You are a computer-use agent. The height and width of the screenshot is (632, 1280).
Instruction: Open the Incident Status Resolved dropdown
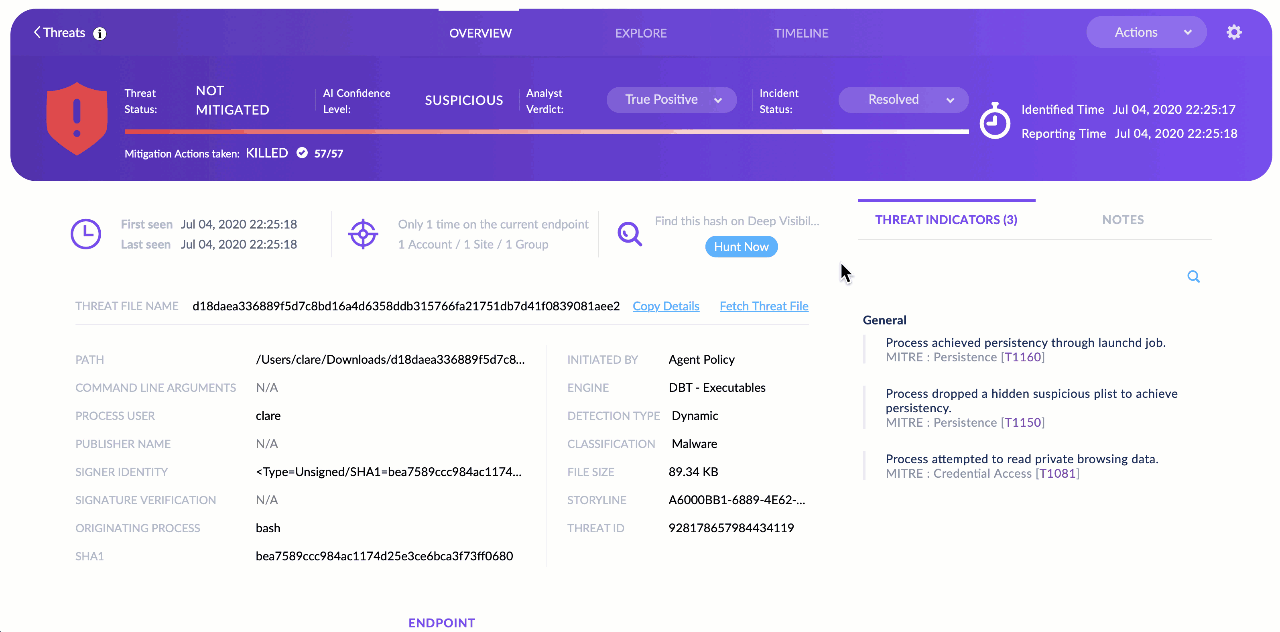point(903,100)
